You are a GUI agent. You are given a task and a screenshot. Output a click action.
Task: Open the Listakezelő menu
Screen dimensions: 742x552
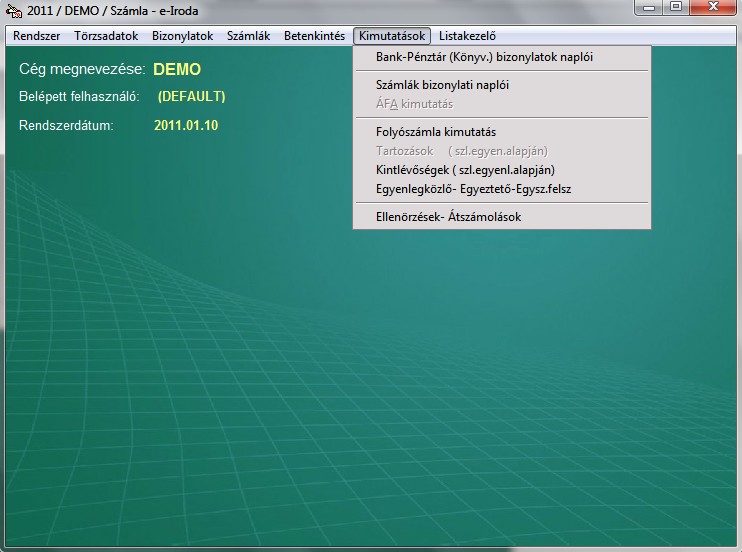pyautogui.click(x=467, y=36)
